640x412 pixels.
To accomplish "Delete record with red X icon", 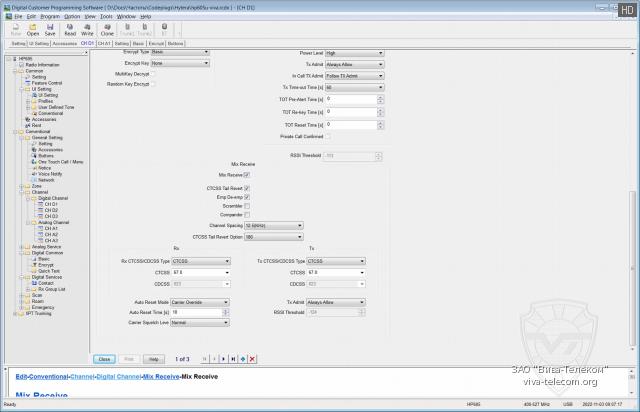I will (252, 358).
